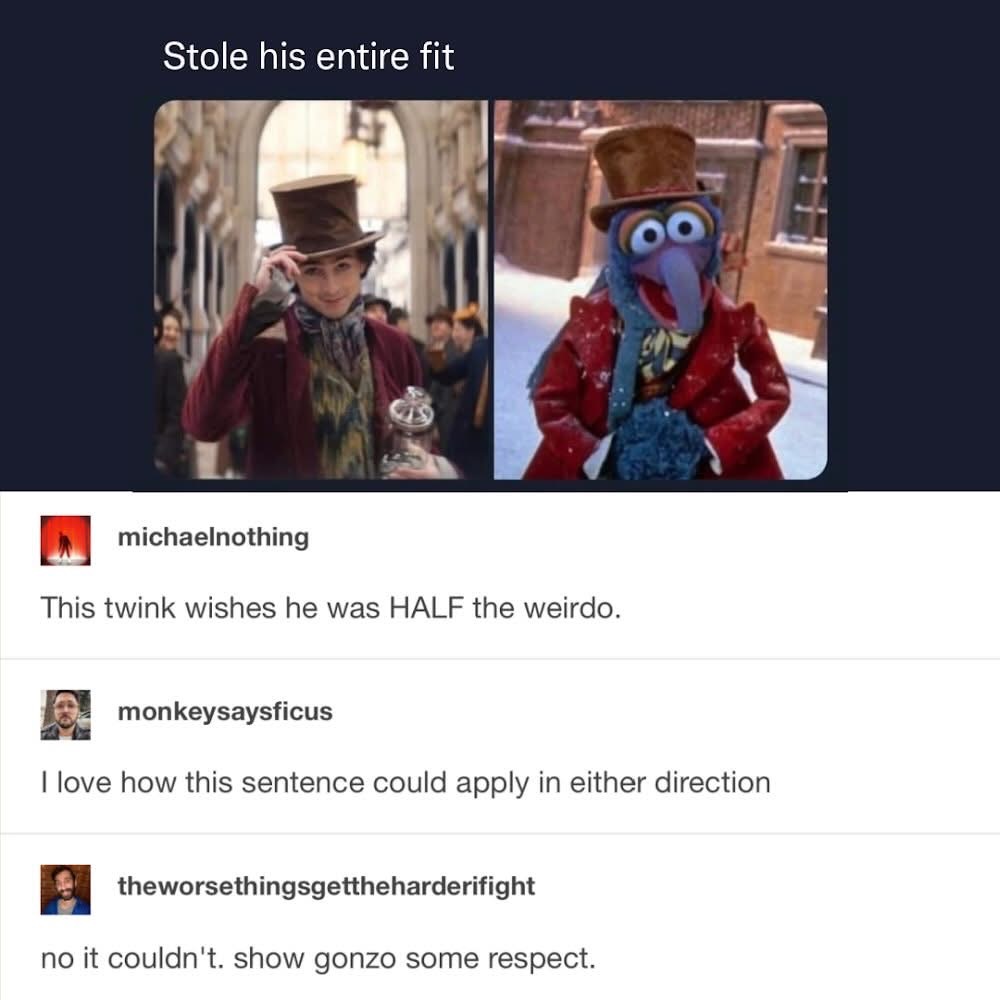The height and width of the screenshot is (1000, 1000).
Task: Click the 'This twink wishes' comment text
Action: (330, 608)
